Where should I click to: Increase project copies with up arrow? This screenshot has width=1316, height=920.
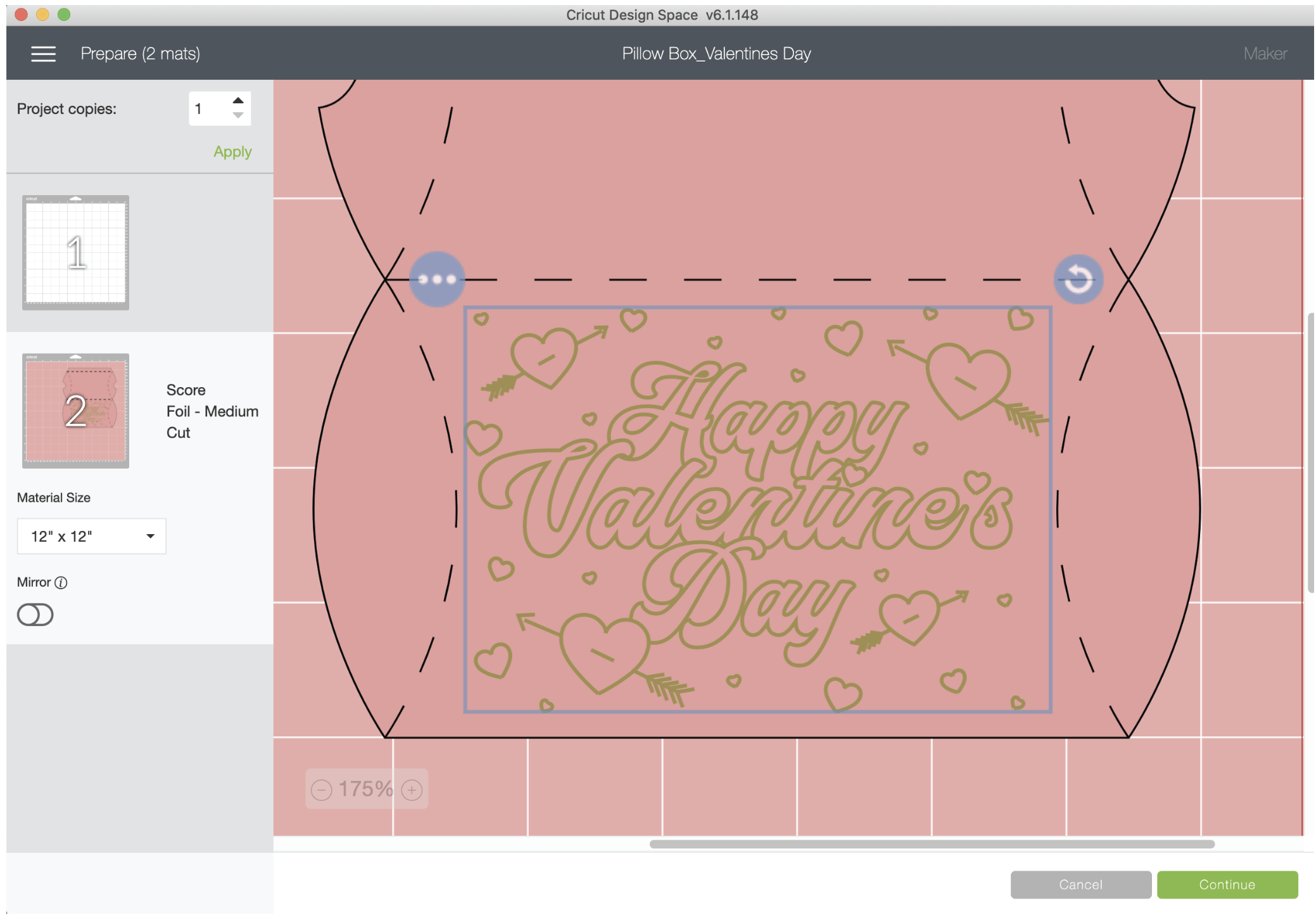(238, 101)
